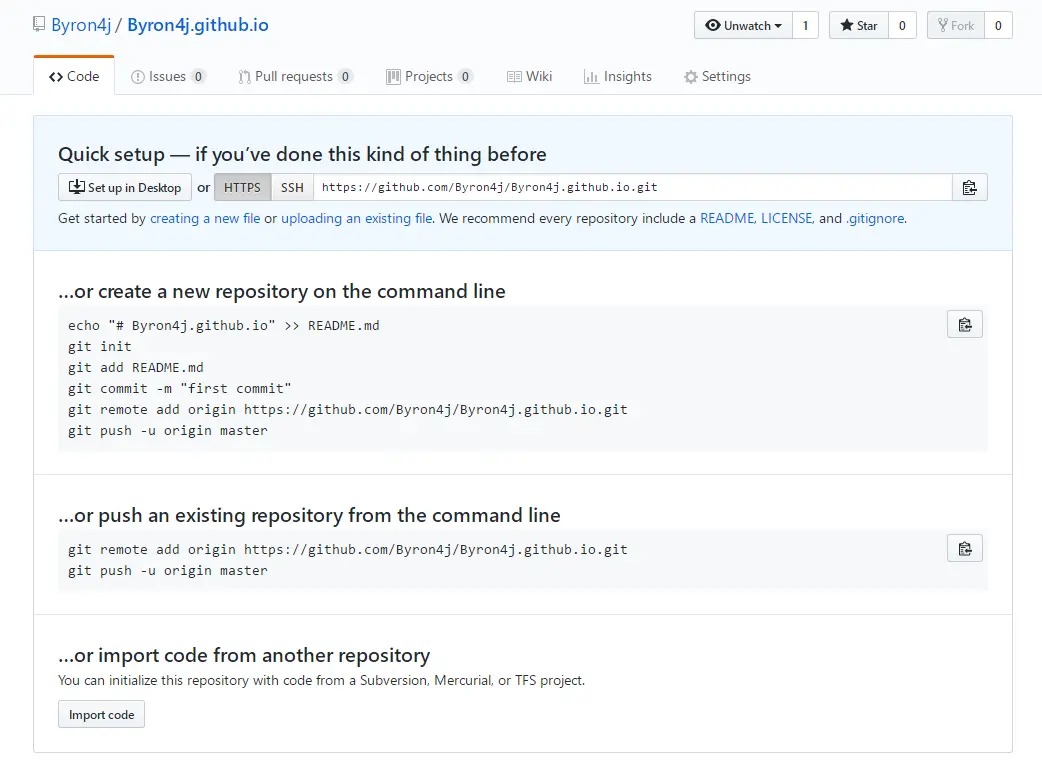Open the Unwatch dropdown
The width and height of the screenshot is (1042, 761).
[743, 25]
